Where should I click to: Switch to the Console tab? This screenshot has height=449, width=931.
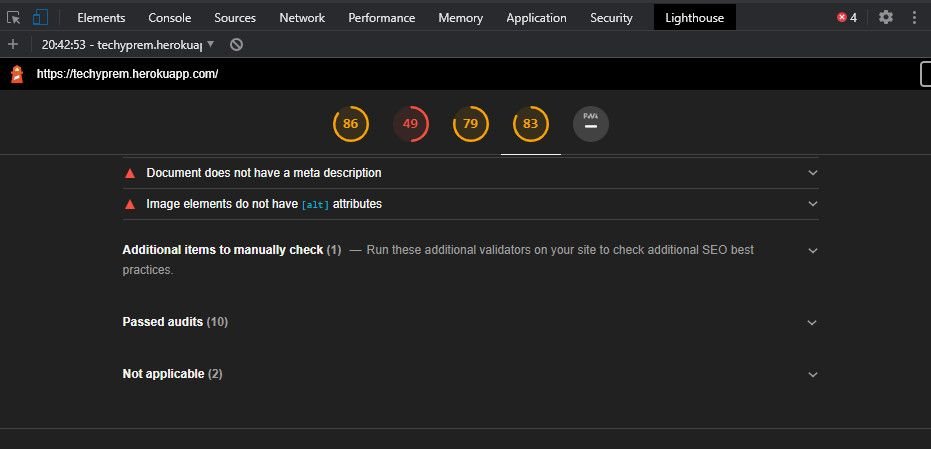click(169, 18)
